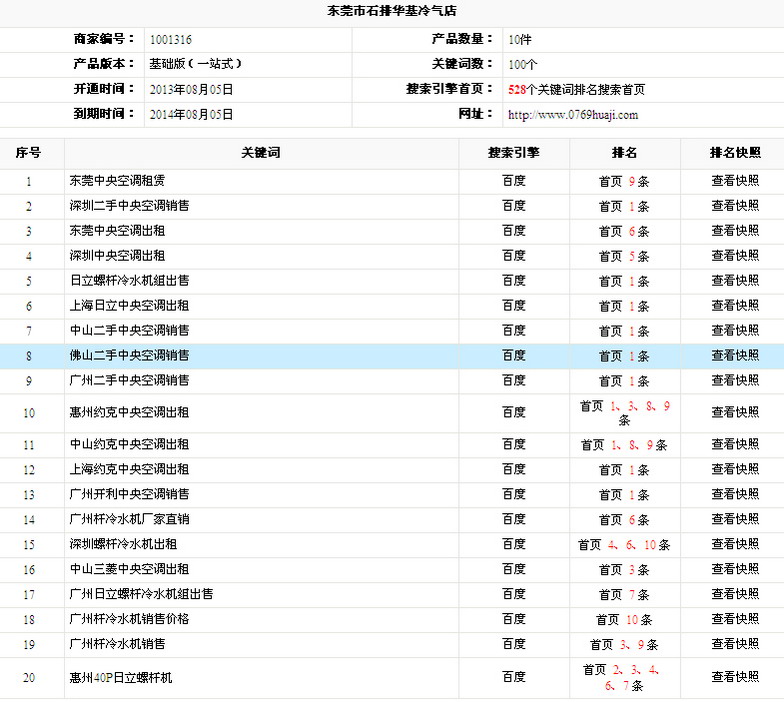Click 百度 in row 广州杆冷水机销售价格
Image resolution: width=784 pixels, height=702 pixels.
point(514,619)
